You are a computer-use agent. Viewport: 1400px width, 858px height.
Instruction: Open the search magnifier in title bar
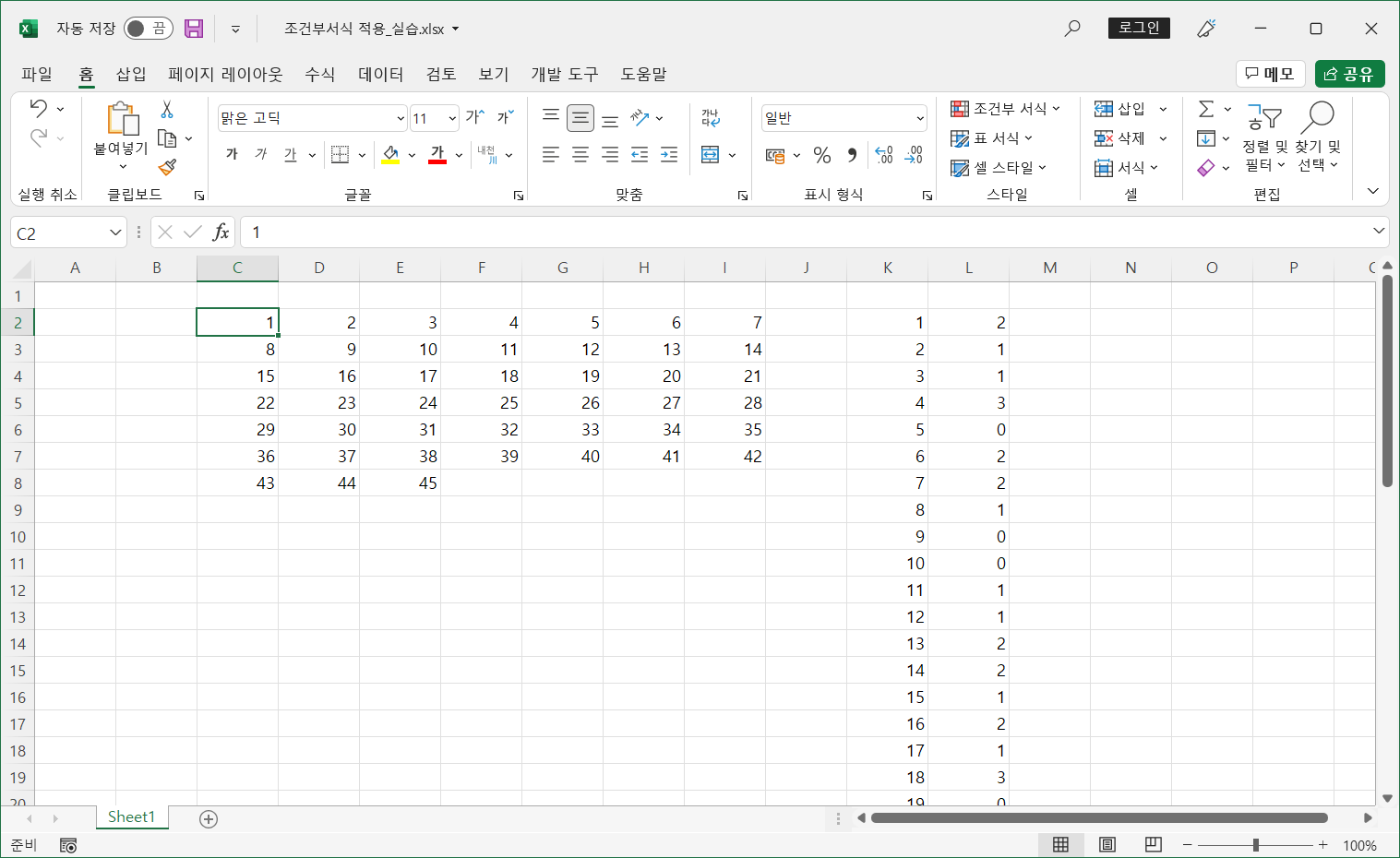click(1071, 29)
